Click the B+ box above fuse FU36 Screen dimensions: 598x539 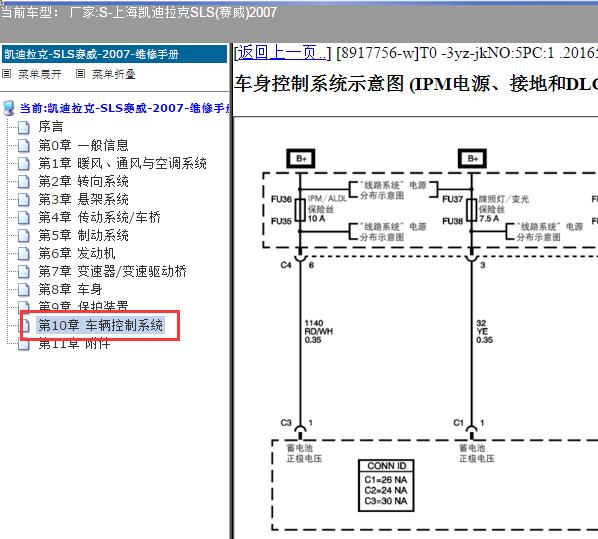point(301,158)
